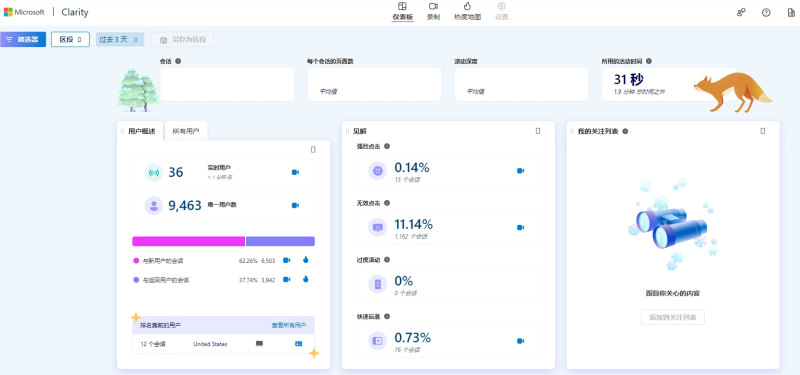Click magenta new-user segment of bar
Viewport: 800px width, 375px height.
[188, 241]
